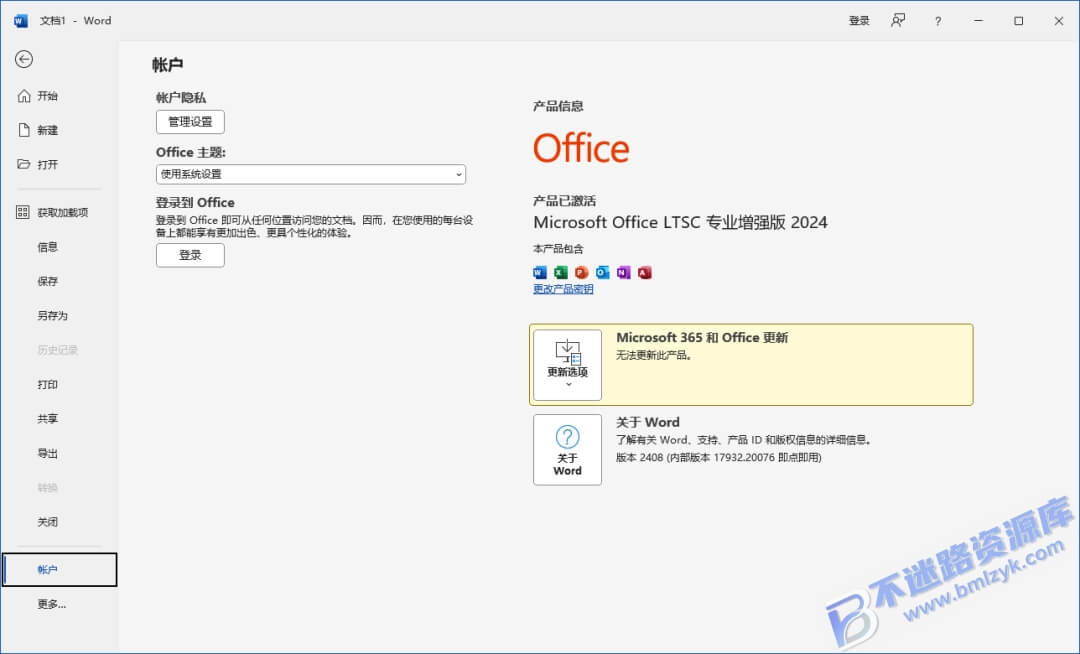
Task: Click the 更改产品密钥 link
Action: [x=563, y=289]
